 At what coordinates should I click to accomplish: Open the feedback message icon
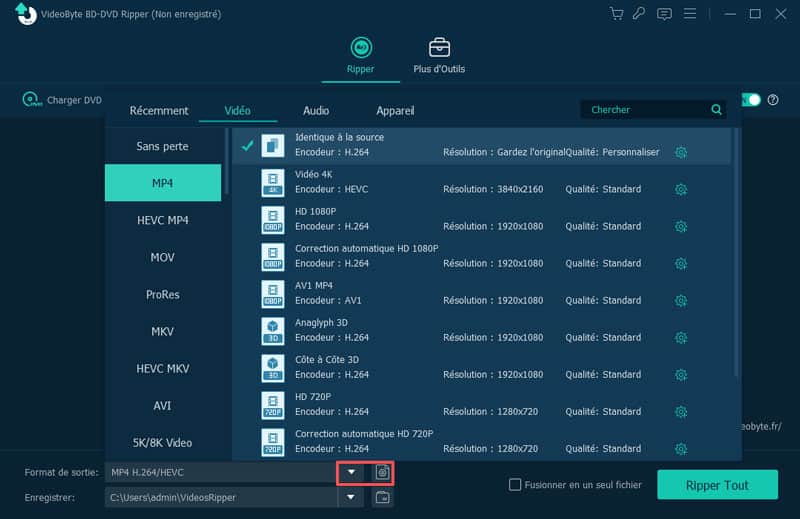[664, 14]
